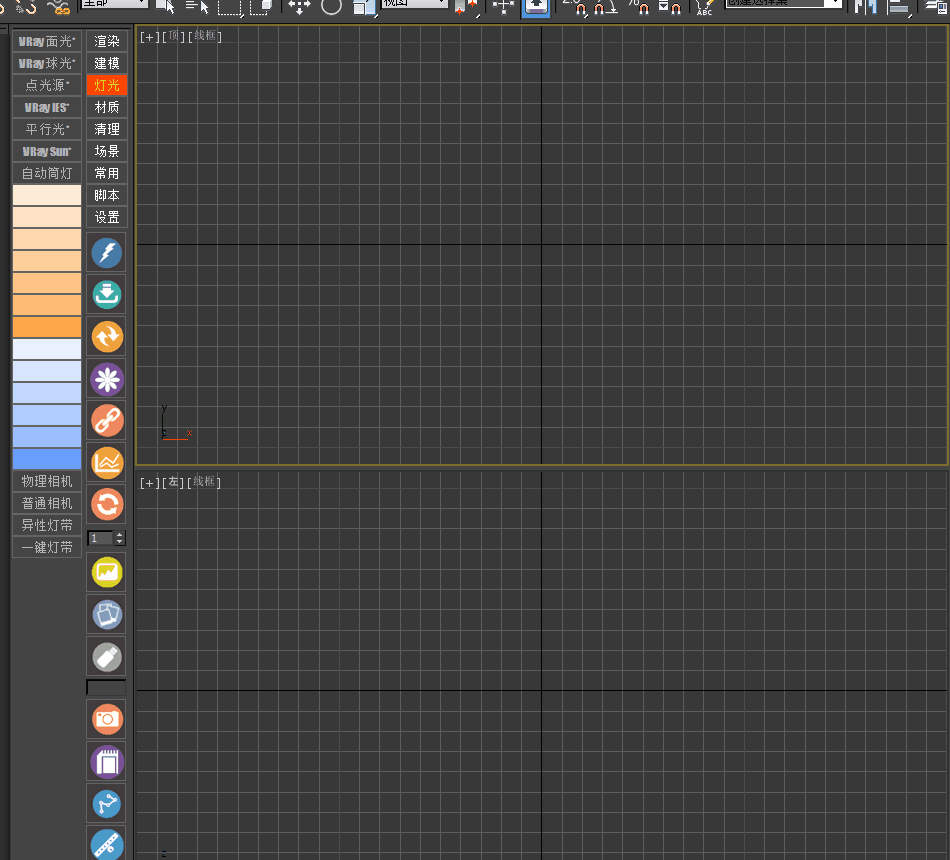Click the number field showing 1
Viewport: 950px width, 860px height.
100,538
